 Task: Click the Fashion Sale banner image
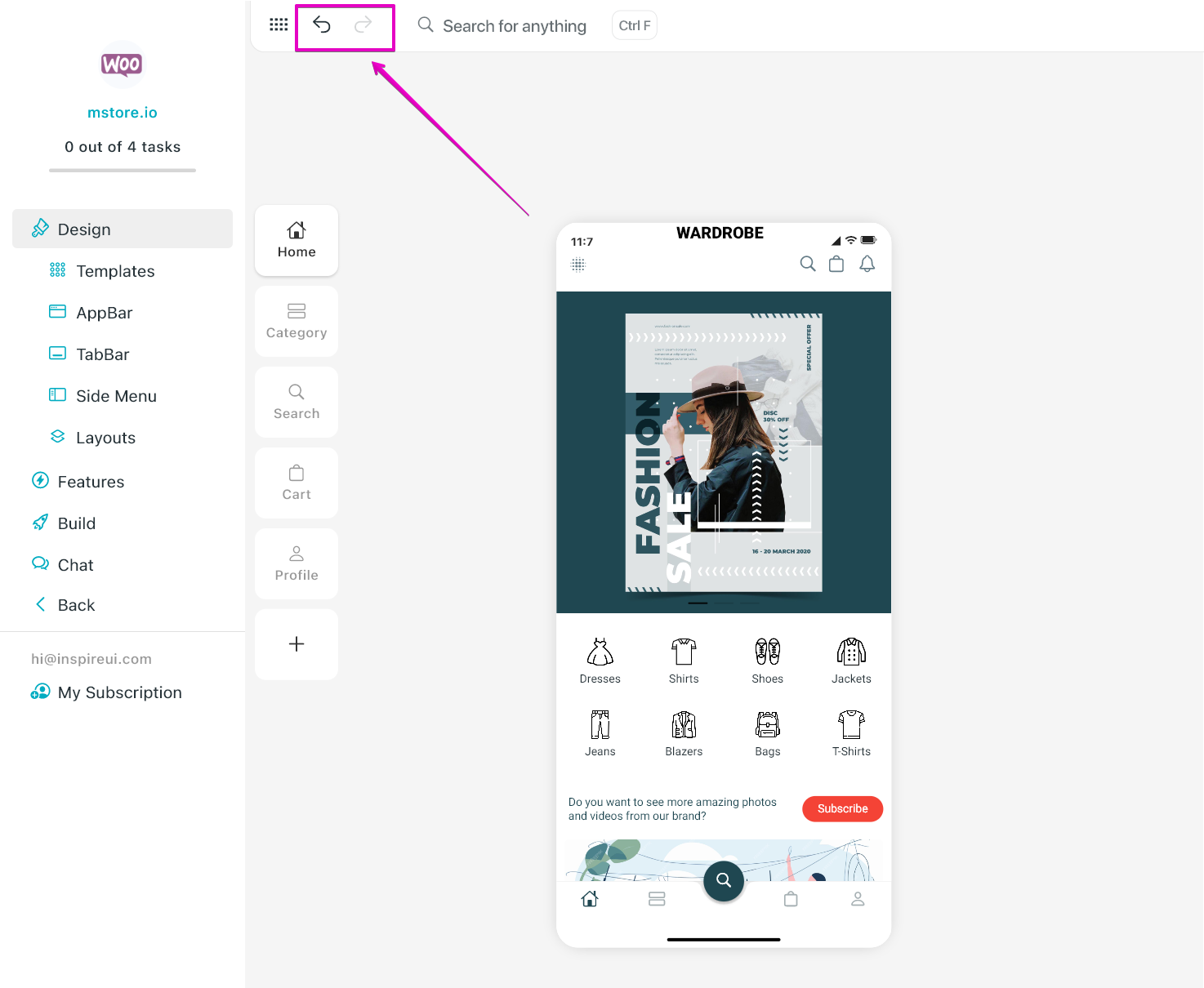[x=723, y=452]
